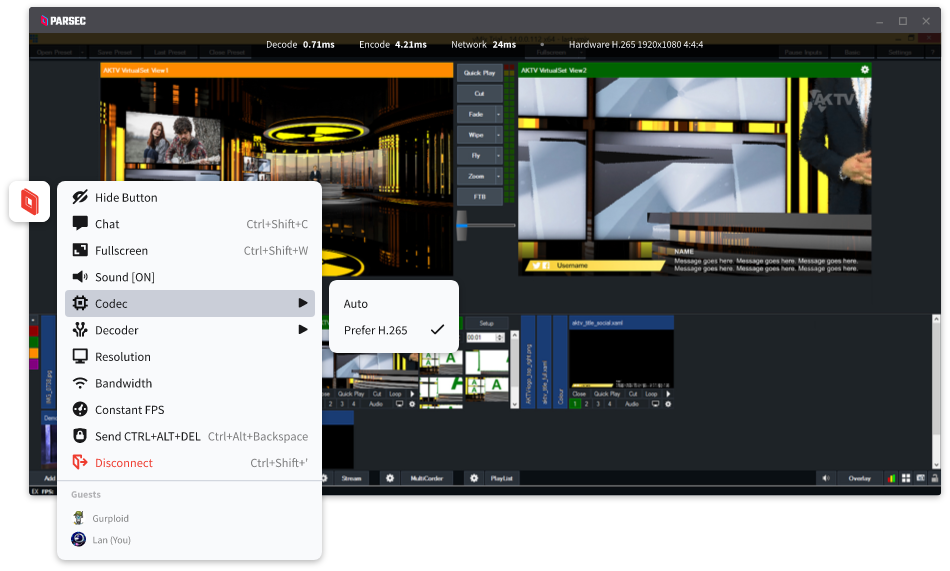Click the T-bar transition slider handle

[462, 225]
